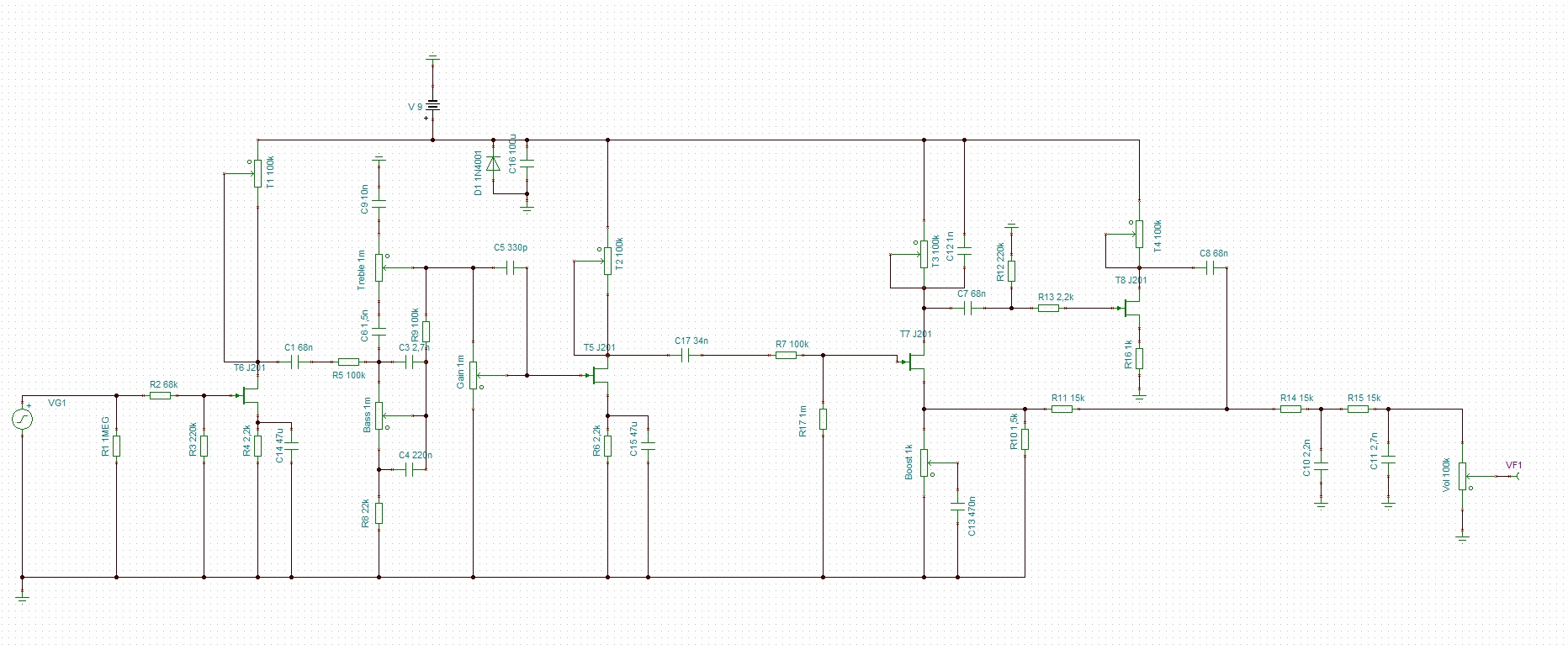Click the R11 15k resistor
Viewport: 1568px width, 650px height.
pyautogui.click(x=1062, y=410)
